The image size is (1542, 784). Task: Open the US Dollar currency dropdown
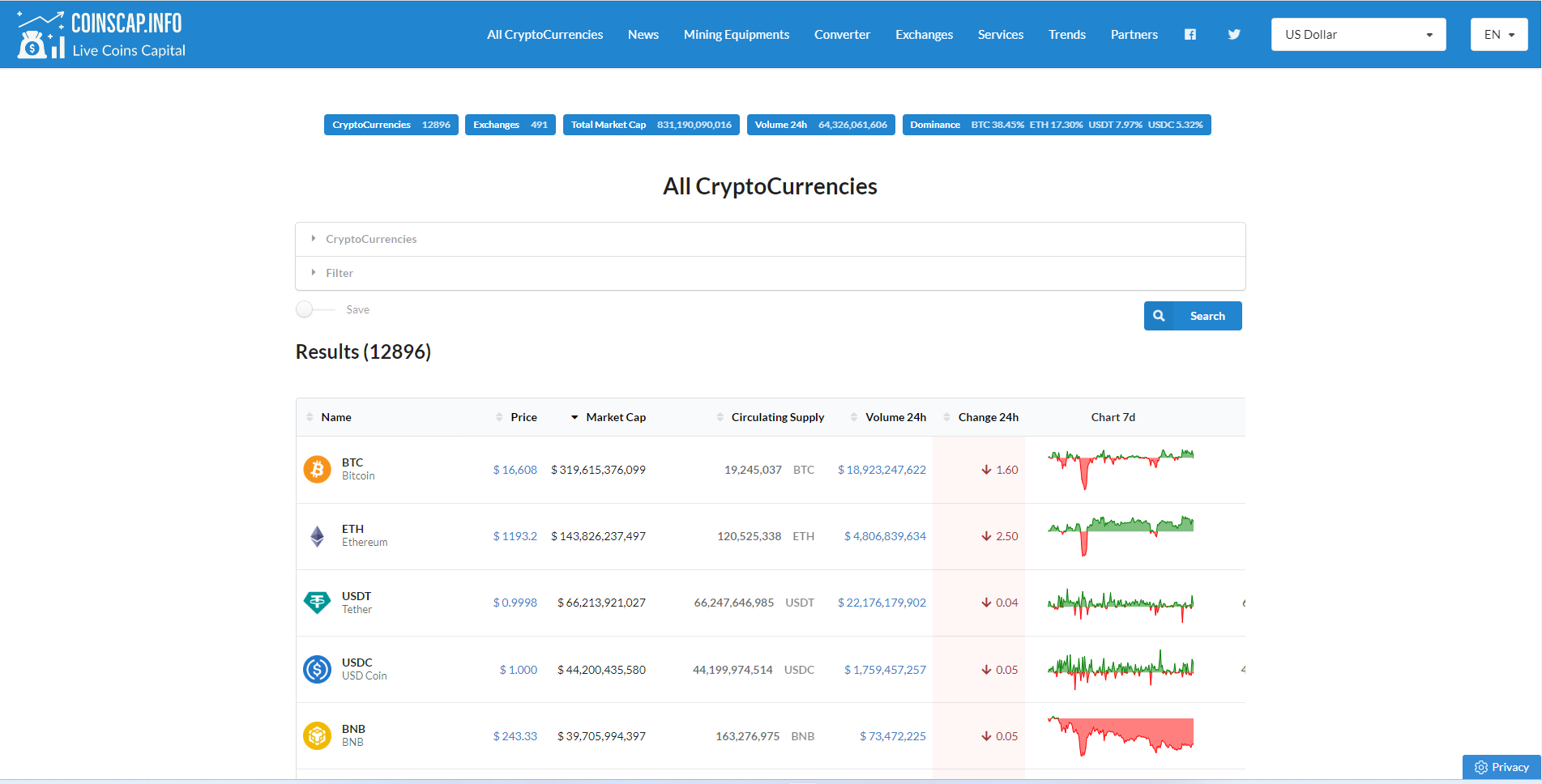1357,35
